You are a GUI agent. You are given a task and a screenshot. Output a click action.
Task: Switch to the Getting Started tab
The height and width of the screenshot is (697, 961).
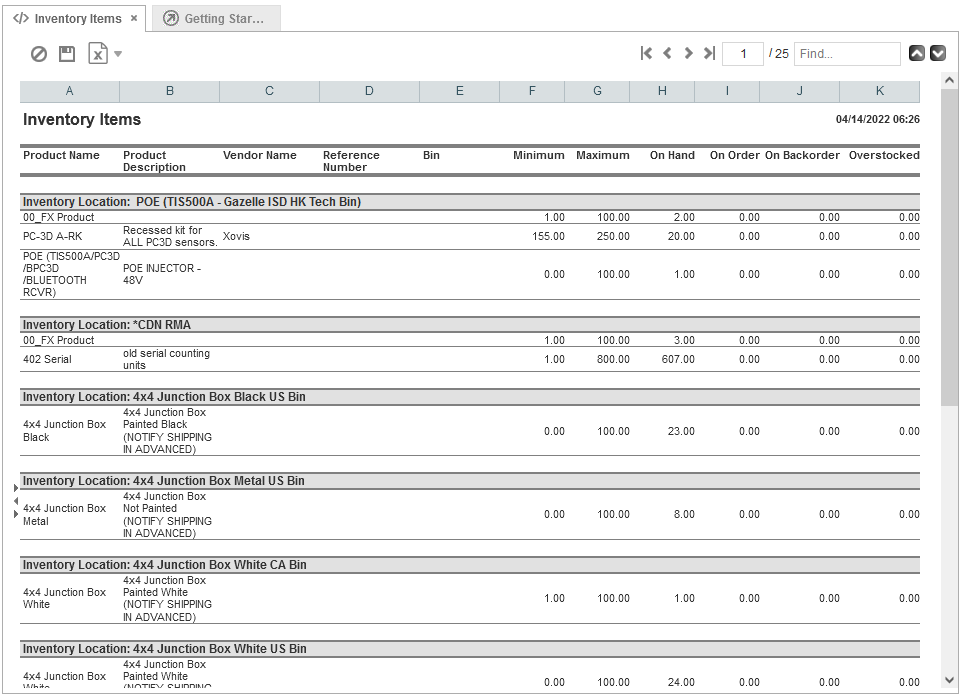(216, 18)
